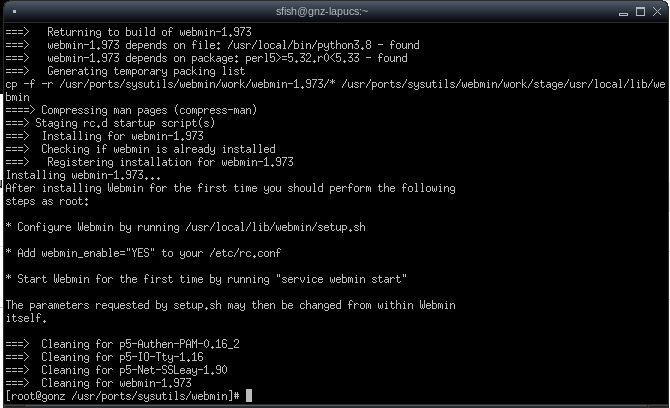Screen dimensions: 670x408
Task: Click the Generating temporary packing list line
Action: tap(126, 71)
